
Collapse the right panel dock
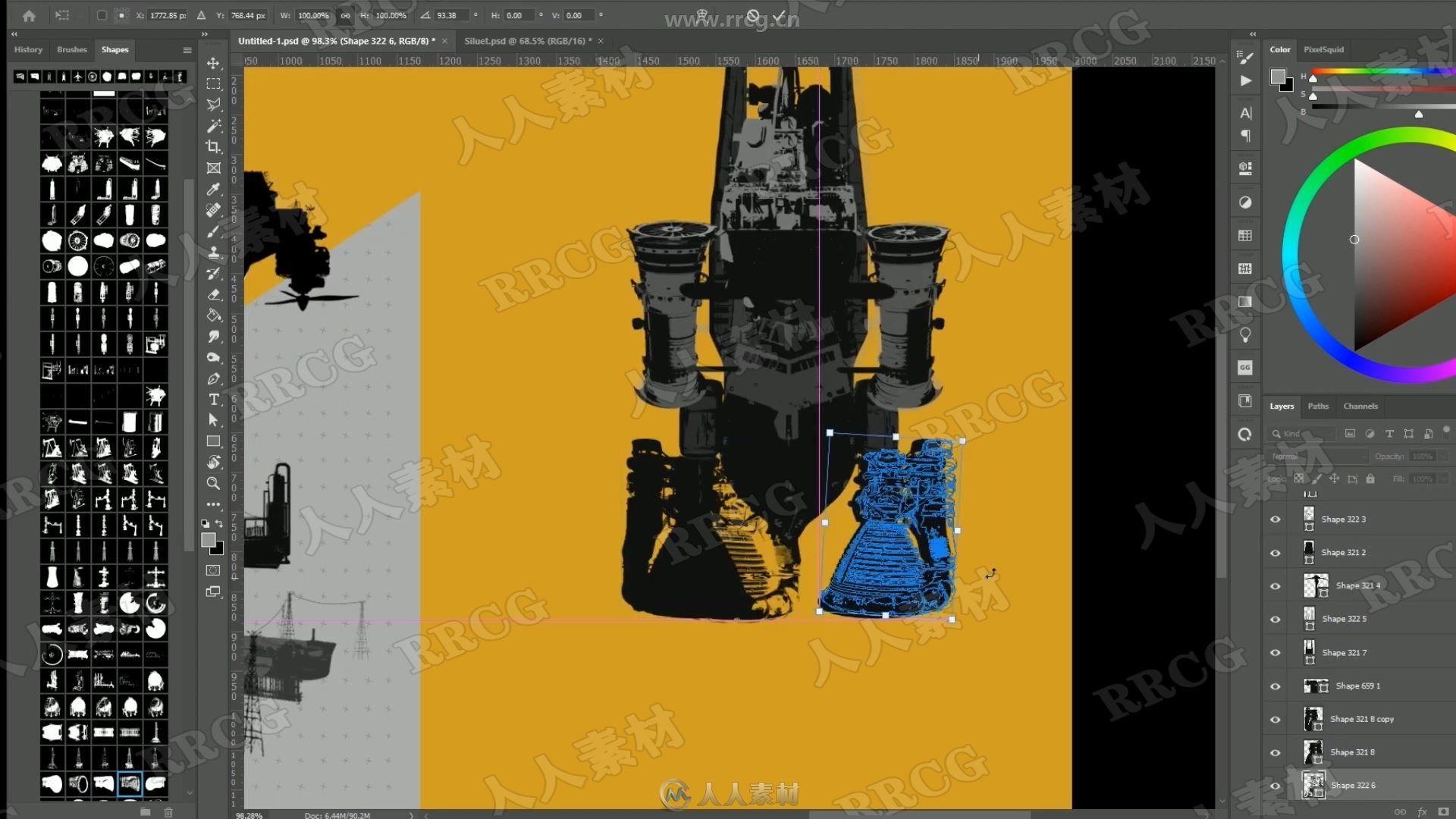1253,34
